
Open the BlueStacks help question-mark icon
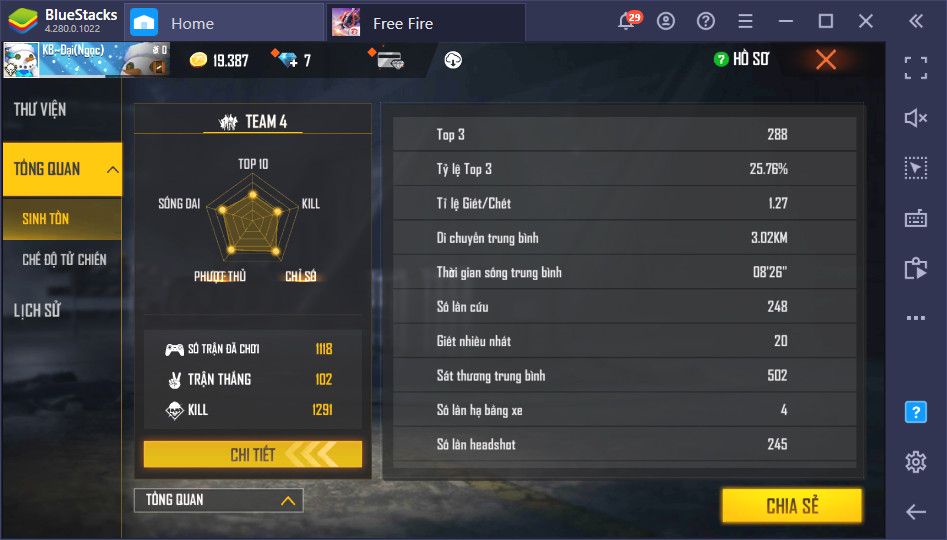[x=705, y=22]
